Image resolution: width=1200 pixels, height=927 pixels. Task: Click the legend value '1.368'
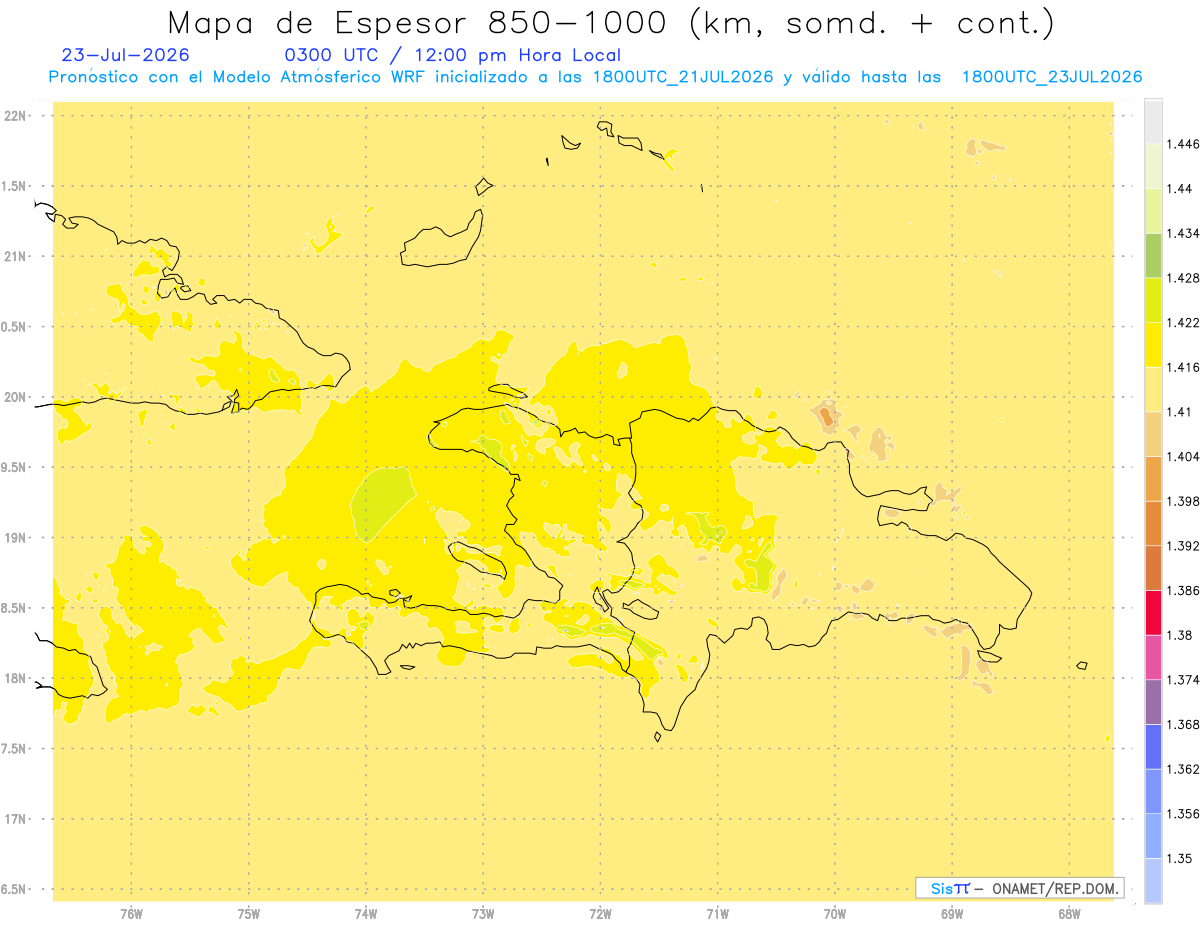(x=1183, y=724)
